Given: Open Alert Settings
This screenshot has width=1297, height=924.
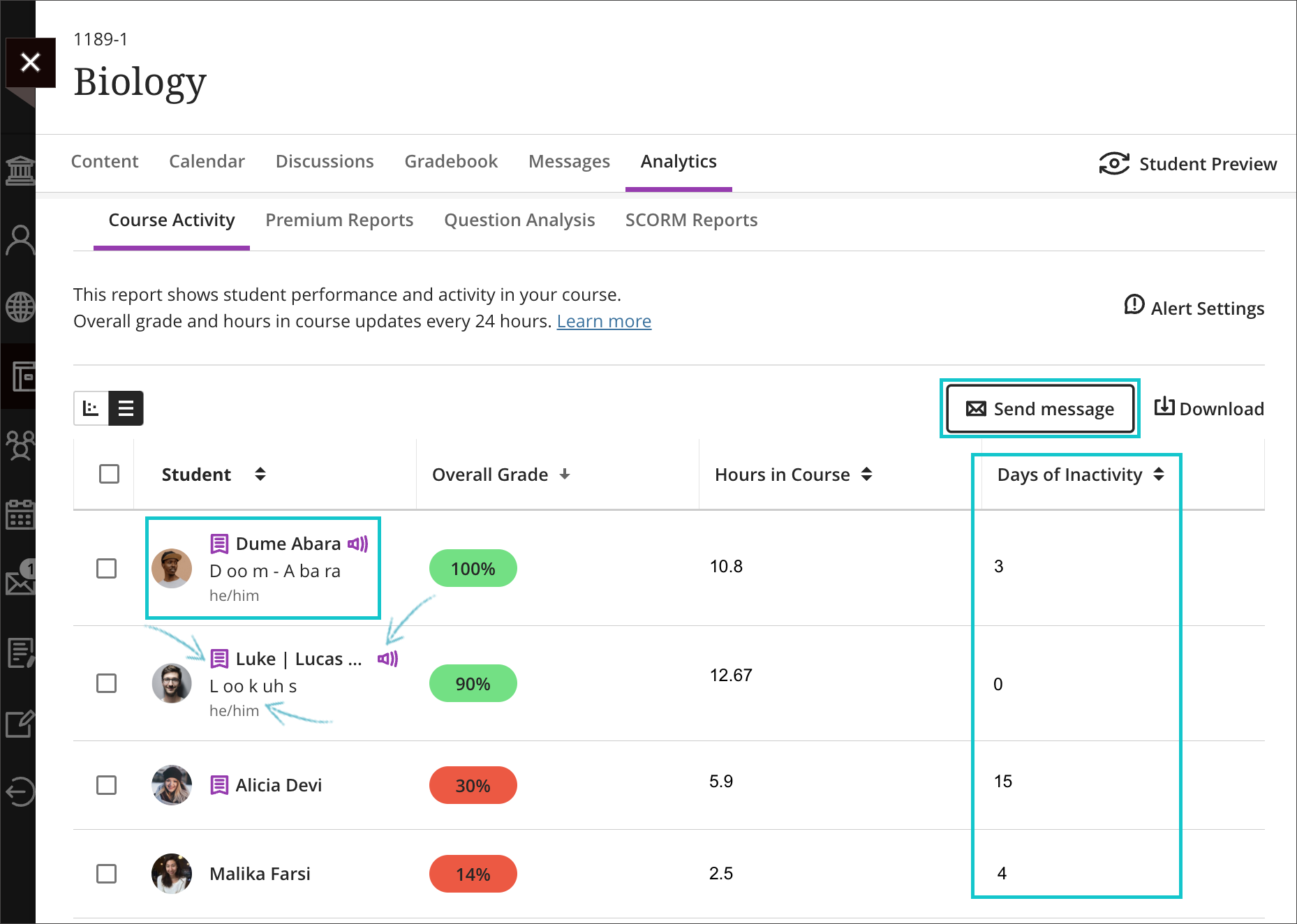Looking at the screenshot, I should pyautogui.click(x=1194, y=308).
